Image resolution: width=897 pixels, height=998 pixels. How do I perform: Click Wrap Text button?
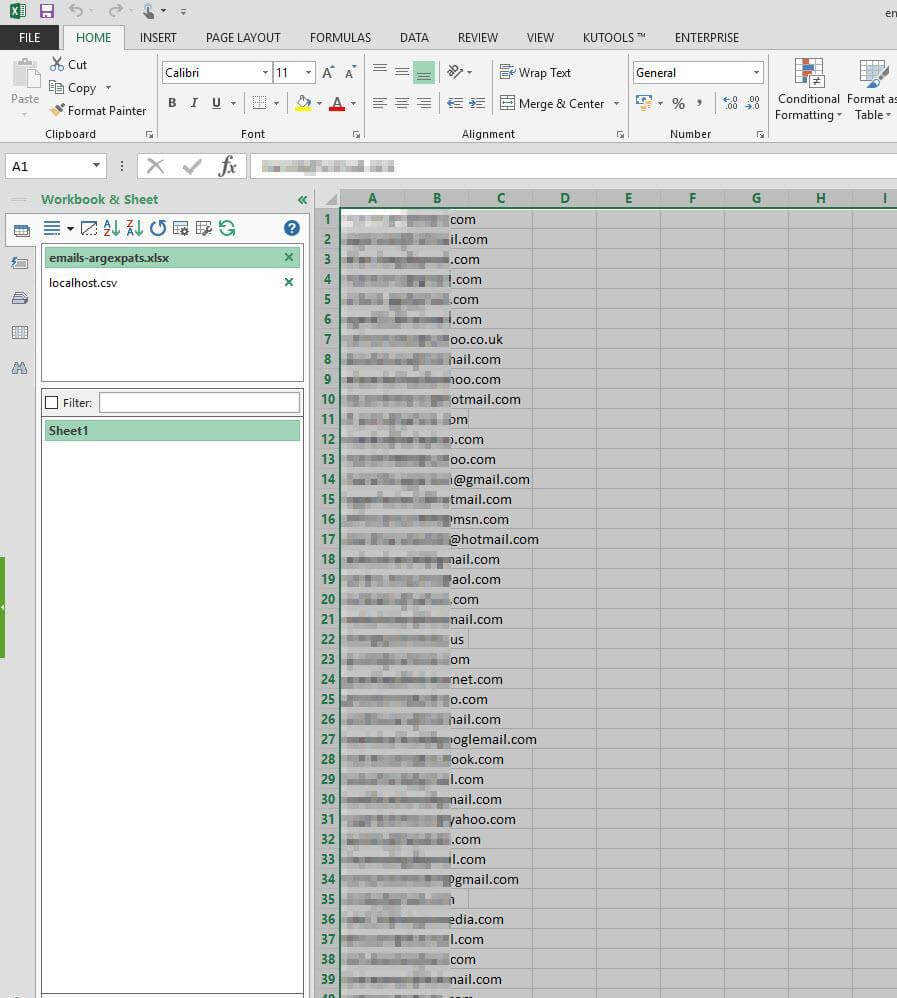tap(535, 73)
